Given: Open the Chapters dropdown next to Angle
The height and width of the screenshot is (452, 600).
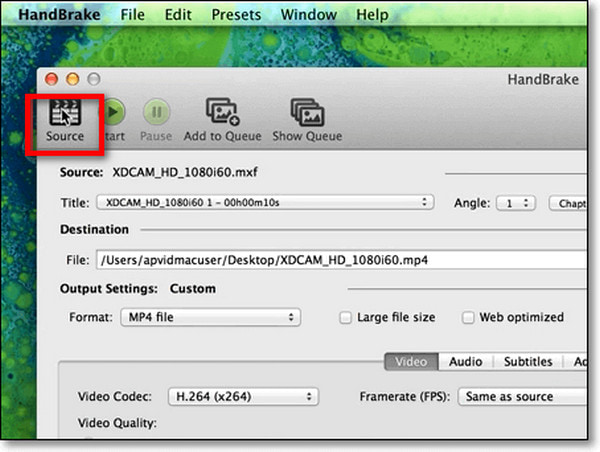Looking at the screenshot, I should coord(568,203).
